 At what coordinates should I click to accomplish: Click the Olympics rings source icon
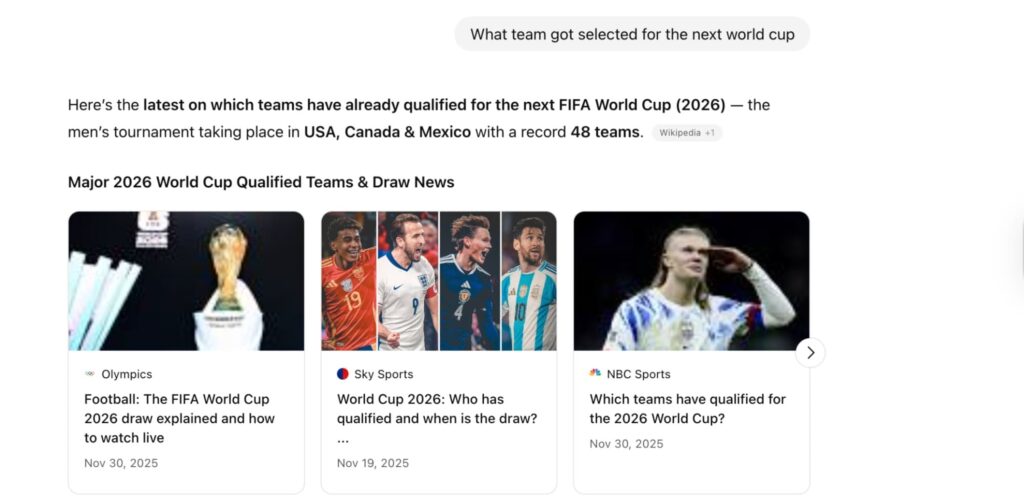pyautogui.click(x=90, y=374)
